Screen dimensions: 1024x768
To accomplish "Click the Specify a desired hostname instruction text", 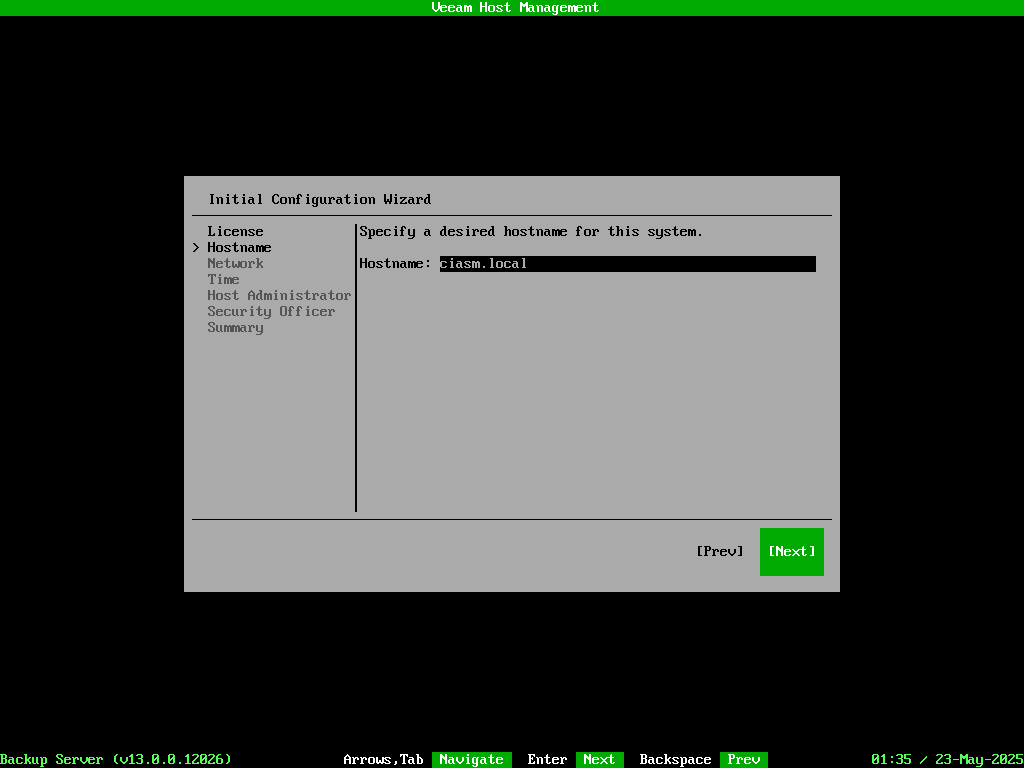I will 531,231.
